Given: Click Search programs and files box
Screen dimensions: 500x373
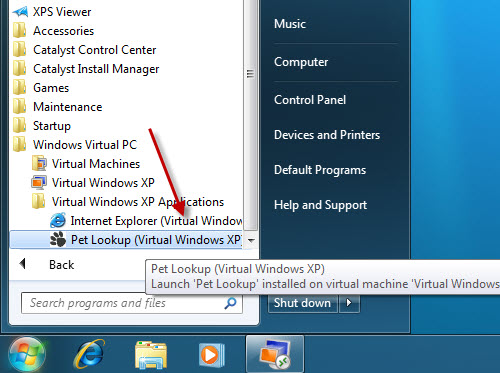Looking at the screenshot, I should [132, 303].
